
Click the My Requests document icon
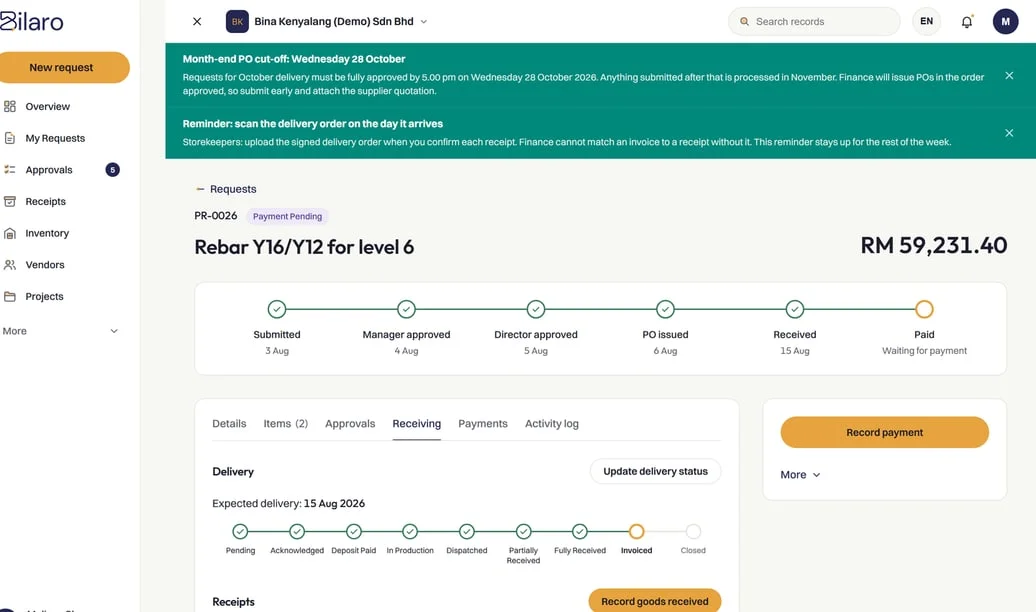pos(10,138)
